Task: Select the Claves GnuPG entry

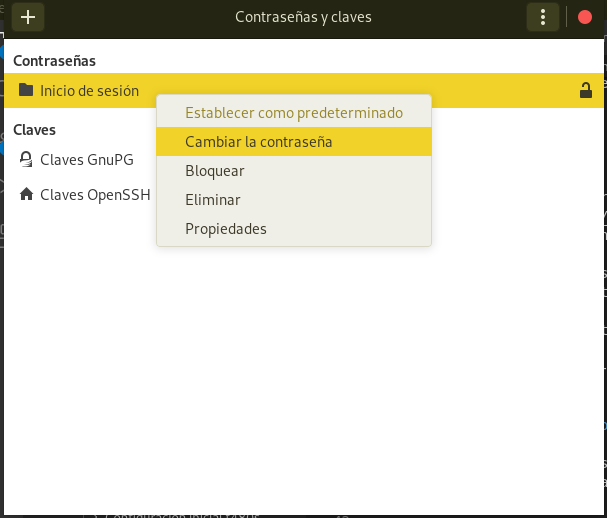Action: coord(86,159)
